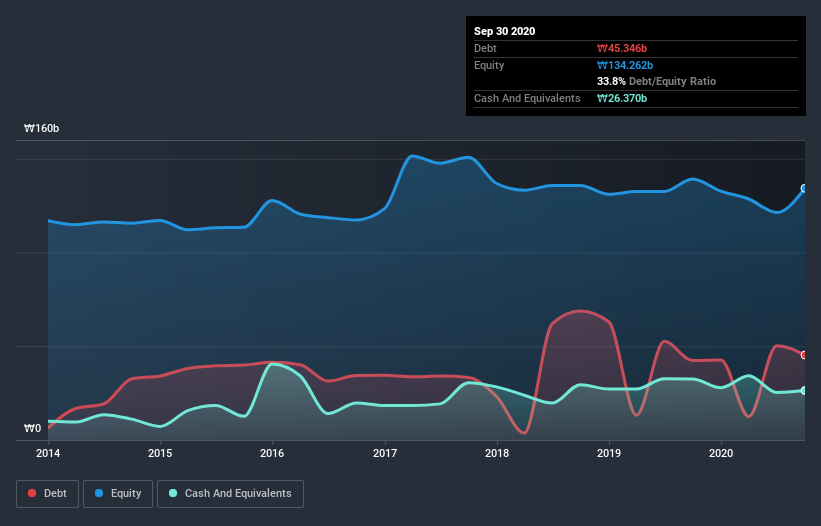Toggle Cash And Equivalents legend button

tap(230, 494)
